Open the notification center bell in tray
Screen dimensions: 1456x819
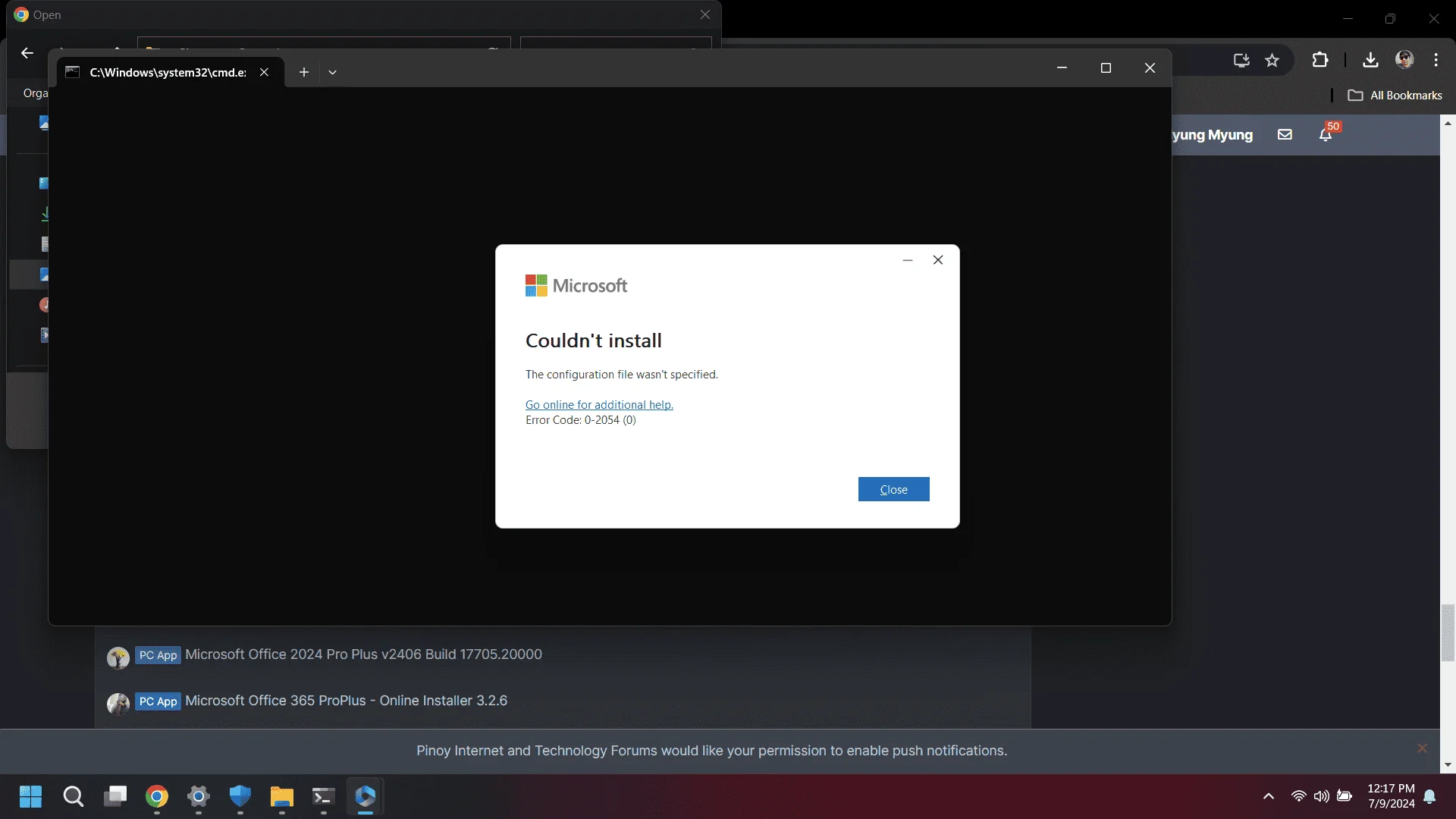pyautogui.click(x=1429, y=796)
